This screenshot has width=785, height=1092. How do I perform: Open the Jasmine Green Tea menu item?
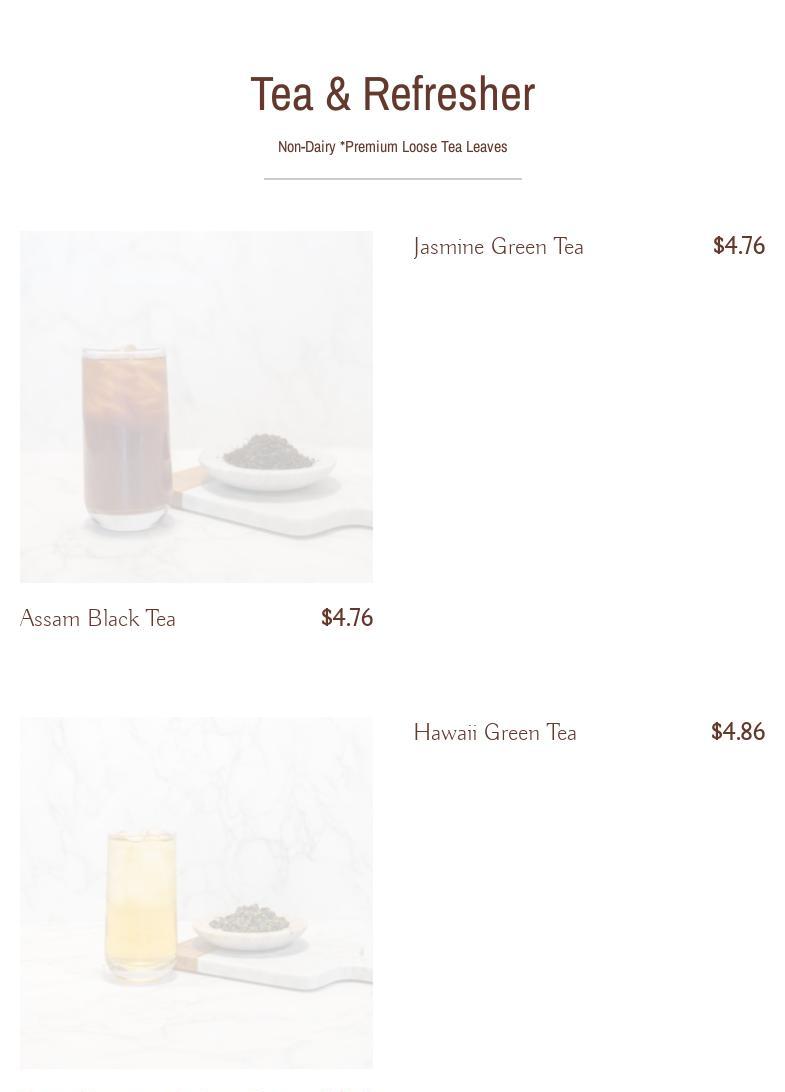498,247
